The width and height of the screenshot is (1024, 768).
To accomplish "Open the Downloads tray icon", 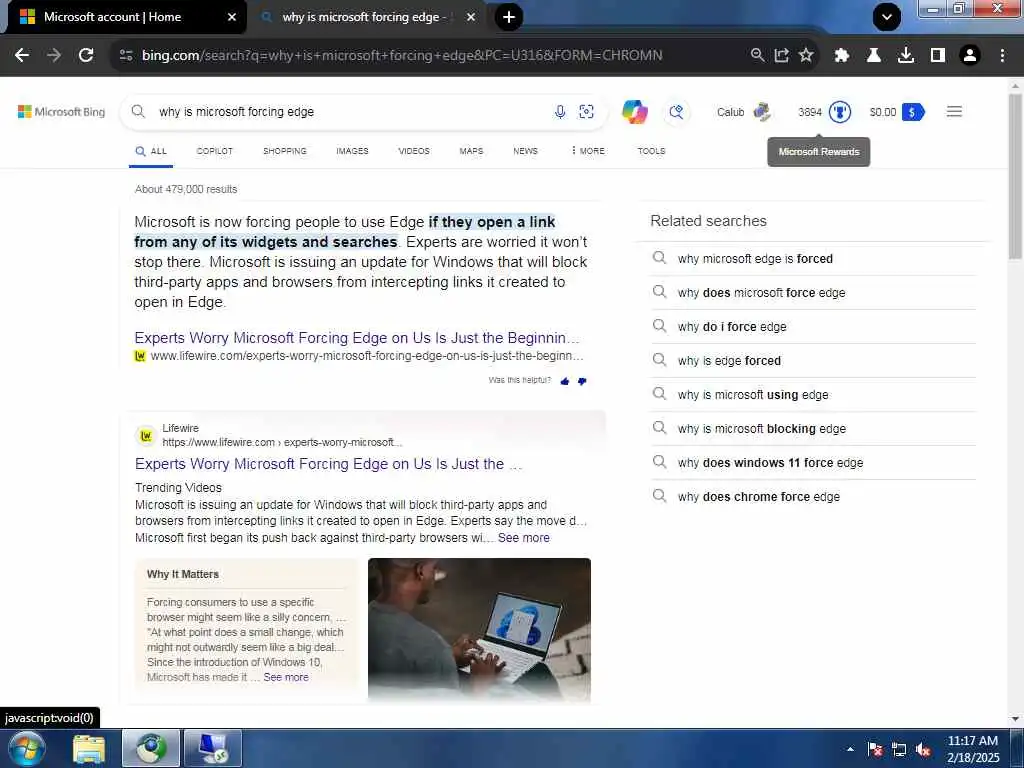I will [x=906, y=56].
